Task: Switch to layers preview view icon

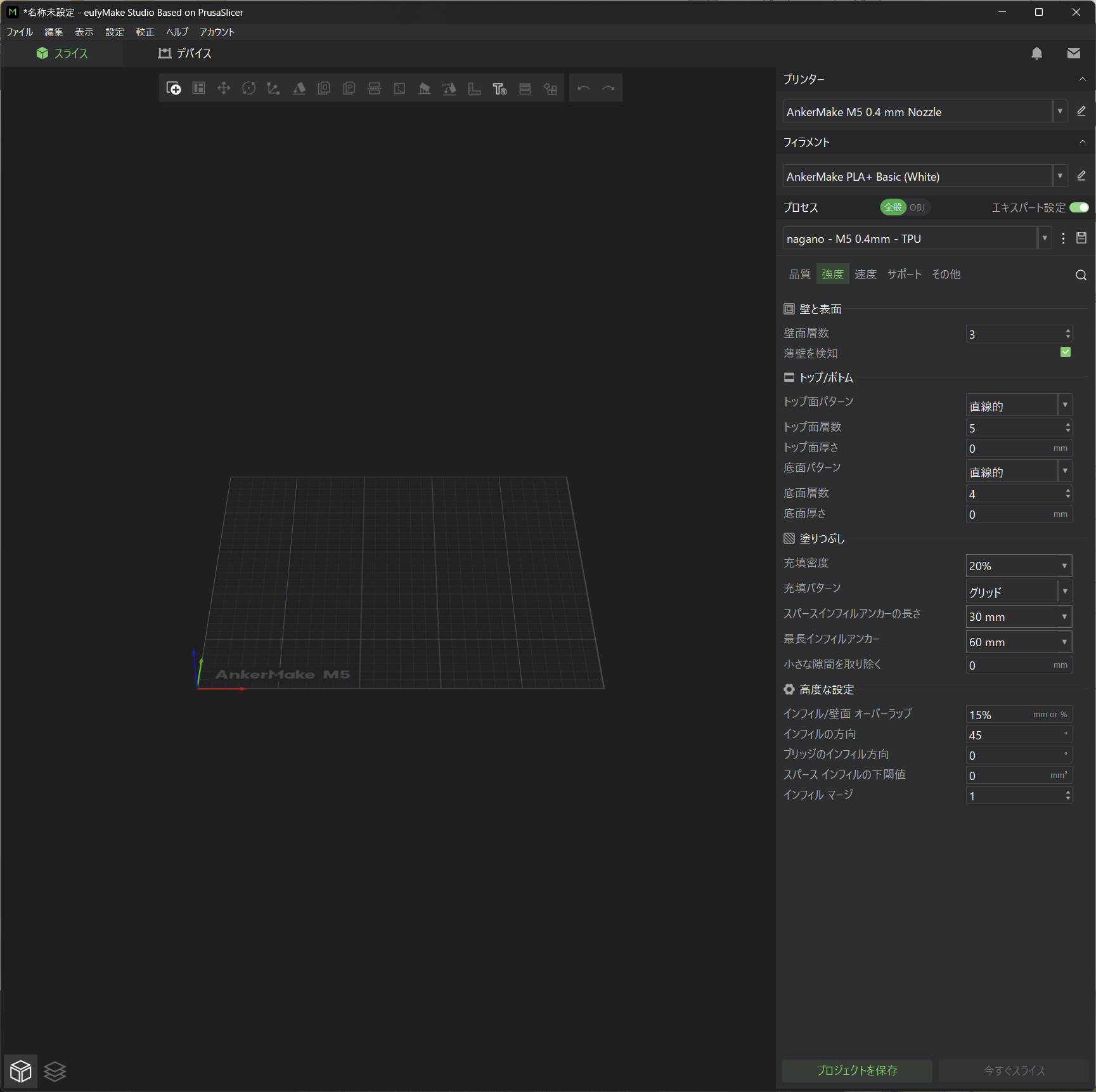Action: click(55, 1071)
